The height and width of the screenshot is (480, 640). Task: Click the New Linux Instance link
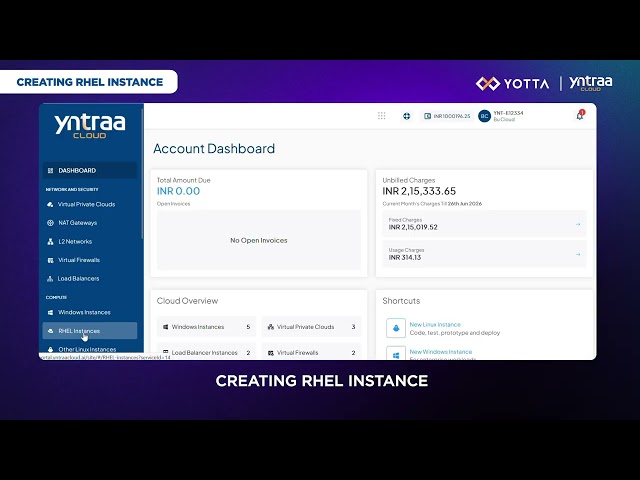tap(435, 324)
